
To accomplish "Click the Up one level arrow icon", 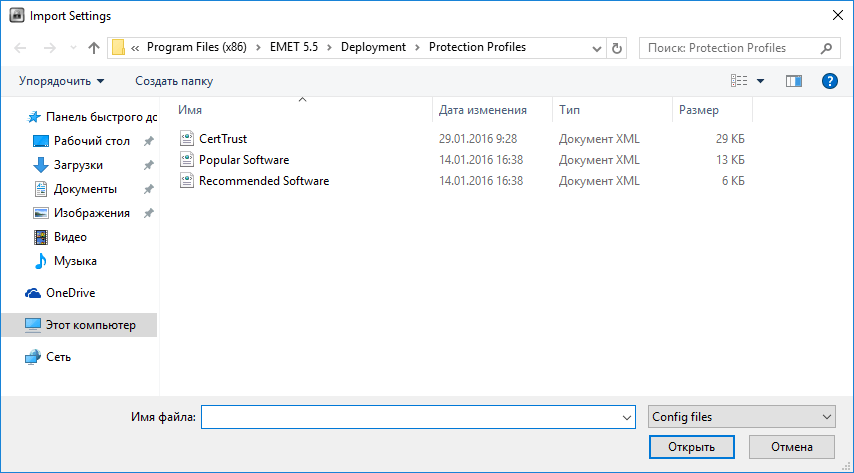I will 94,47.
